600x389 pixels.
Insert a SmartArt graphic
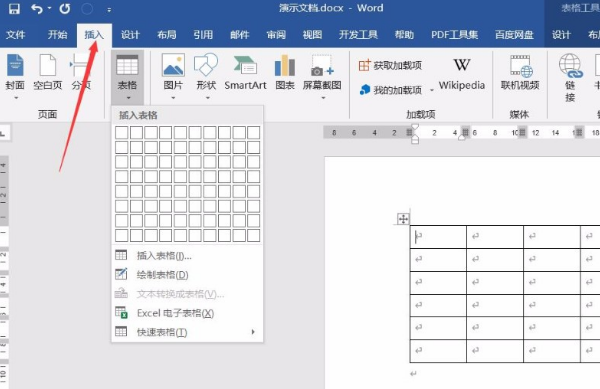pos(245,72)
